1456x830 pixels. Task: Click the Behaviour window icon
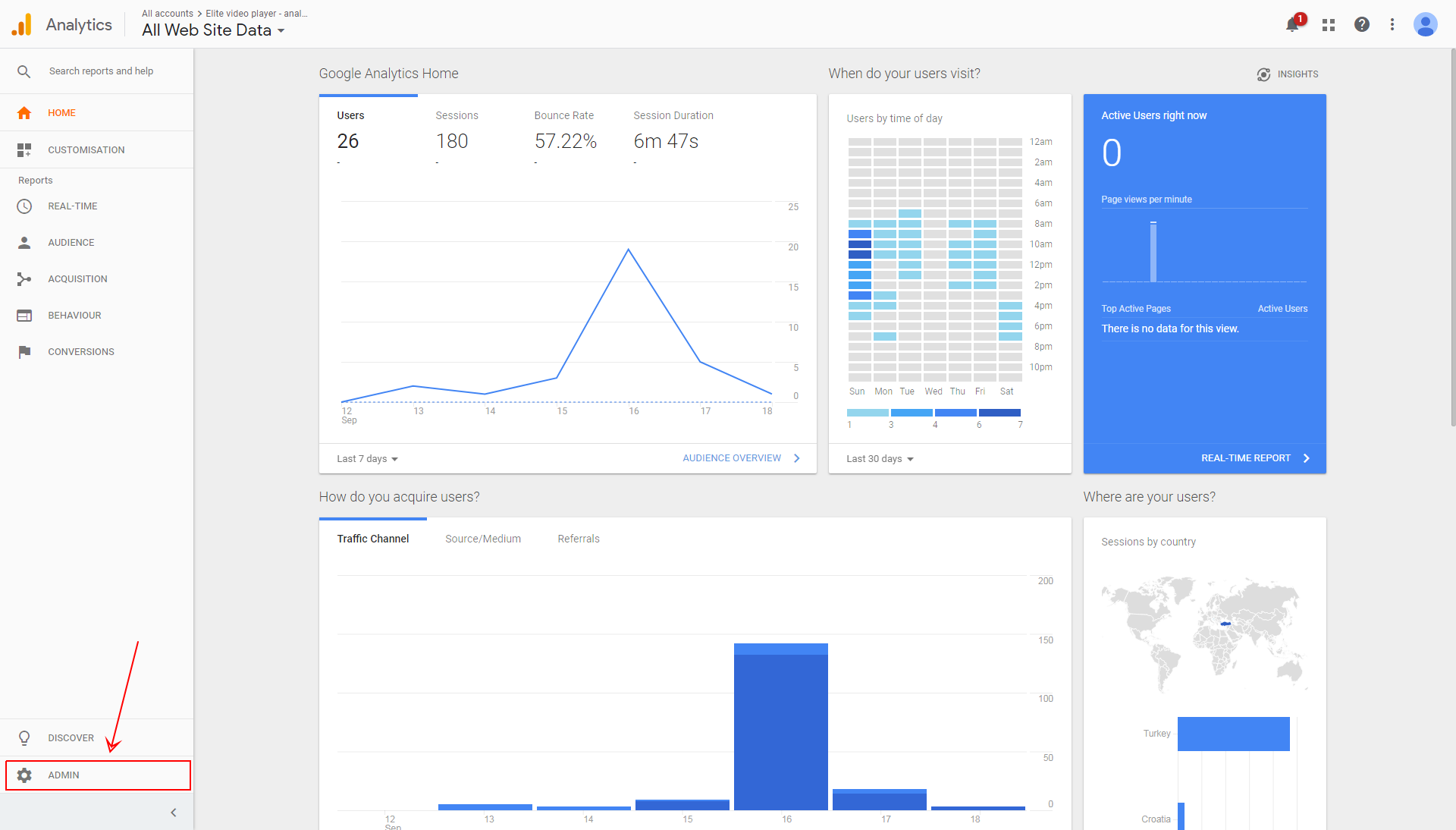24,316
